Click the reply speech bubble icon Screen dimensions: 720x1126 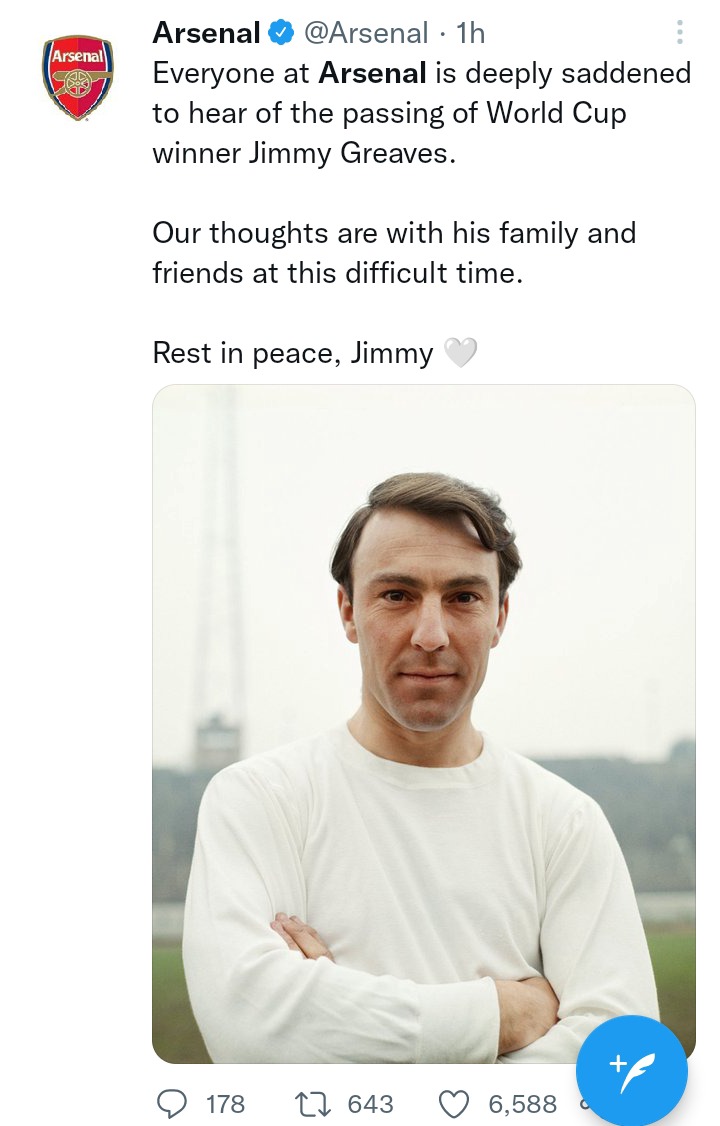pyautogui.click(x=172, y=1103)
